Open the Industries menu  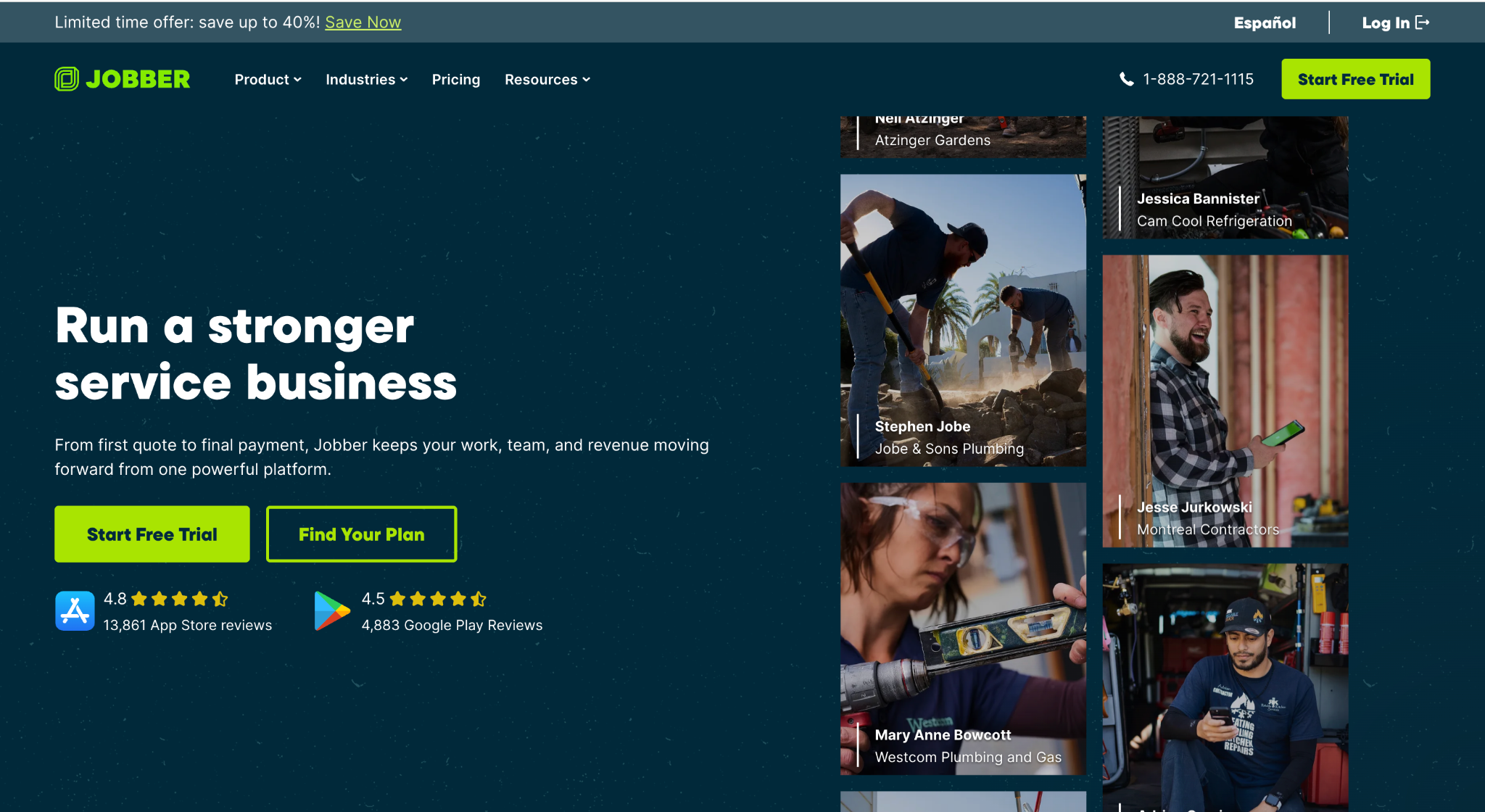[x=367, y=80]
